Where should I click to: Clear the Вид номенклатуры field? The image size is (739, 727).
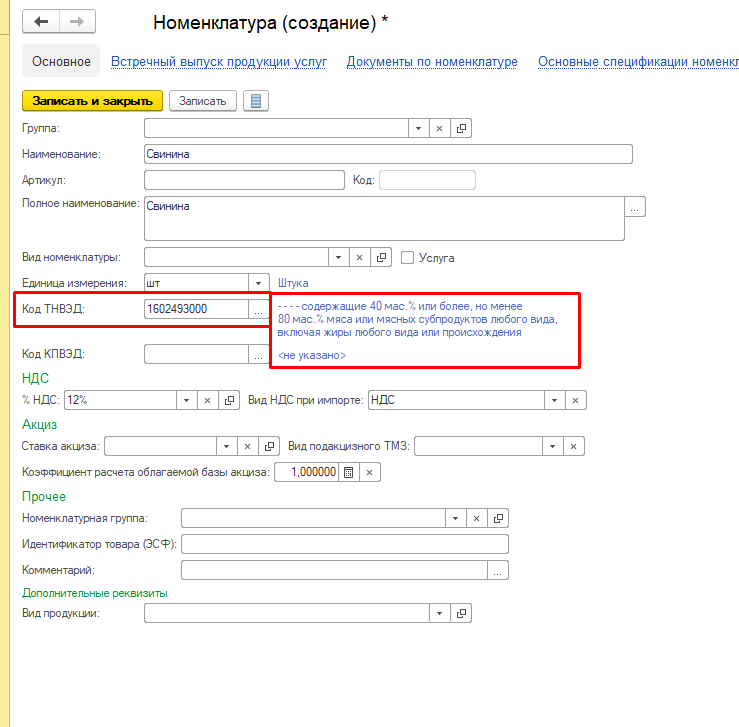pyautogui.click(x=359, y=257)
